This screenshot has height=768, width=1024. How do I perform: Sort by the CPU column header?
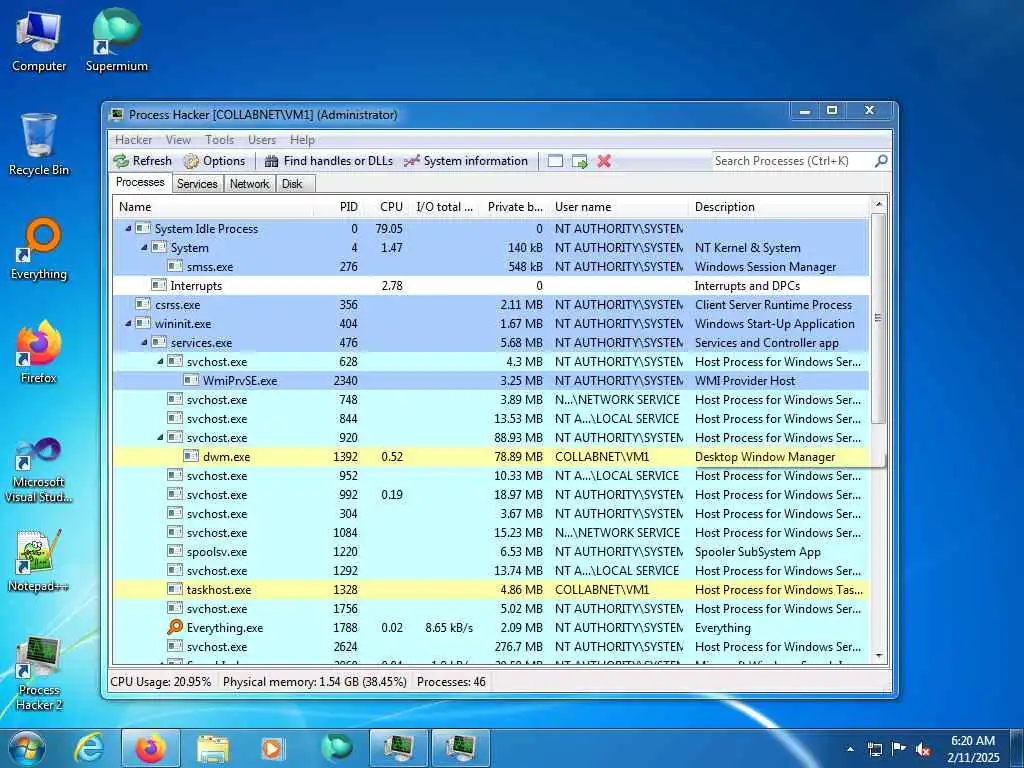[x=386, y=207]
